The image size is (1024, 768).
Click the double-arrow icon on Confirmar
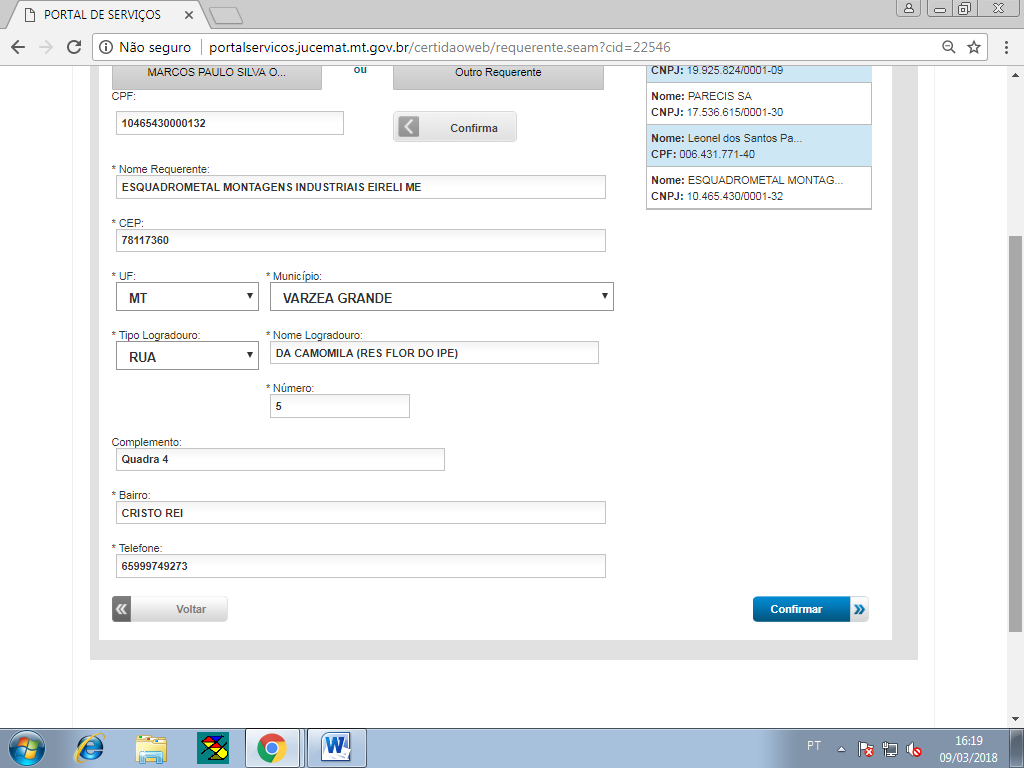(x=859, y=609)
